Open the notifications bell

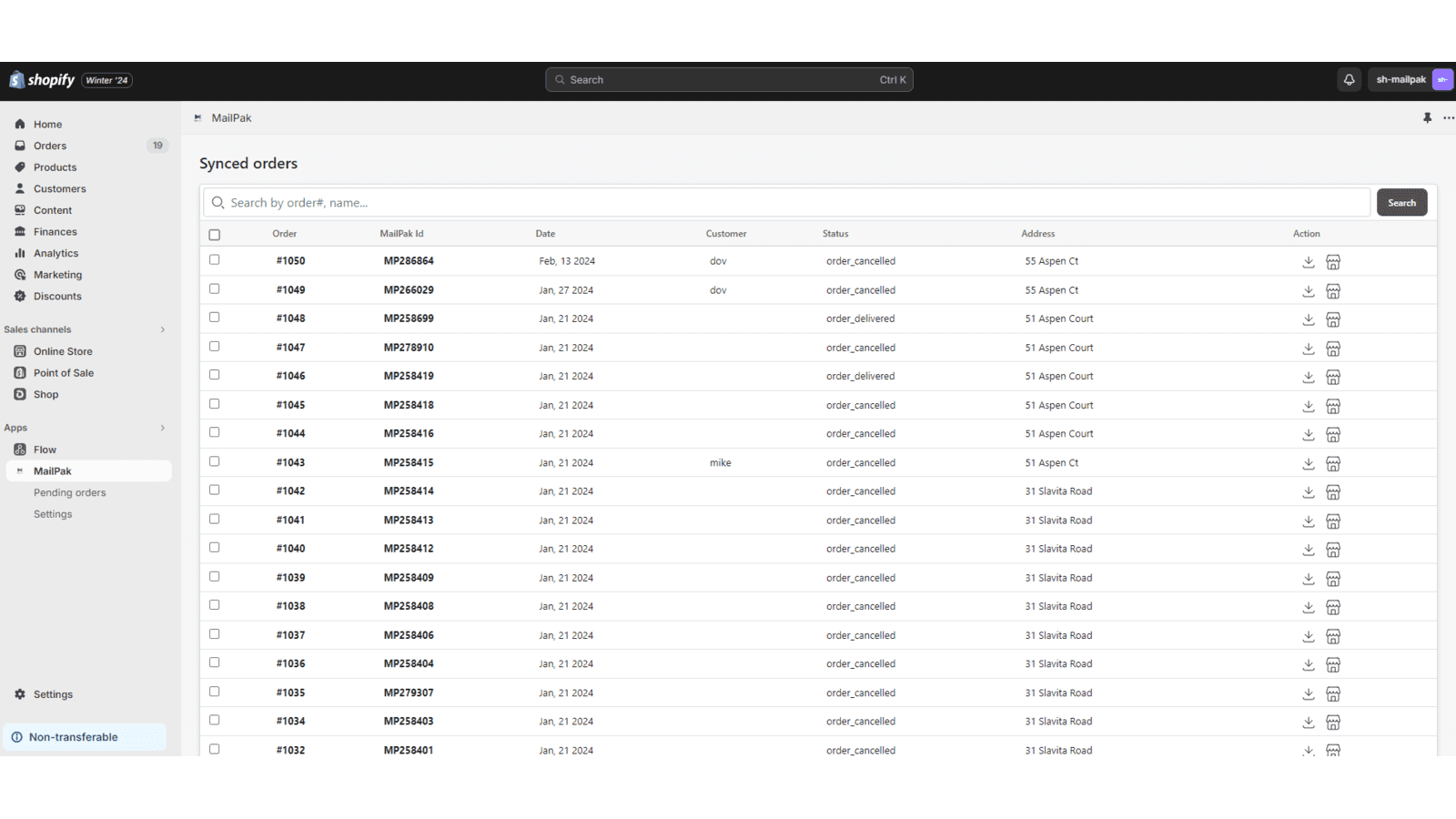point(1349,80)
